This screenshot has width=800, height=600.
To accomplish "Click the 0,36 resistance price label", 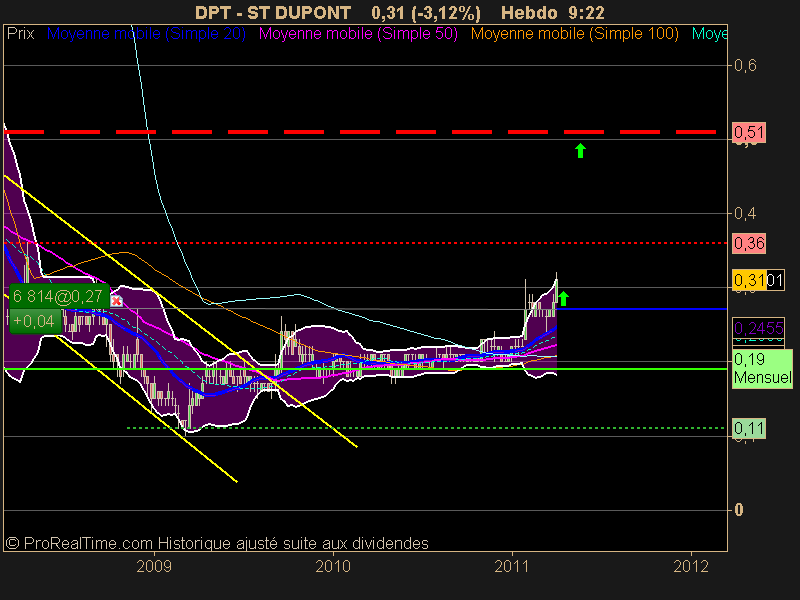I will [748, 243].
